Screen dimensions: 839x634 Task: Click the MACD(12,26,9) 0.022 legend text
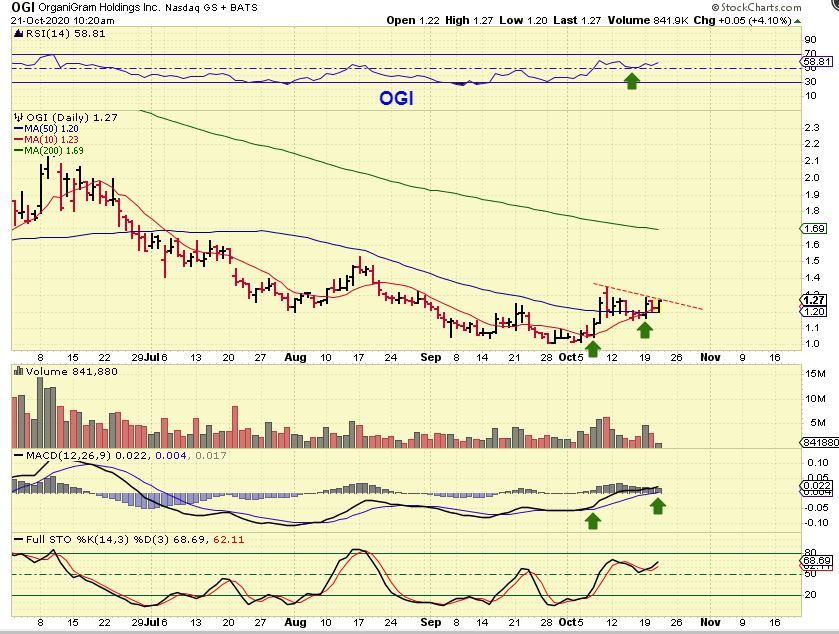88,456
